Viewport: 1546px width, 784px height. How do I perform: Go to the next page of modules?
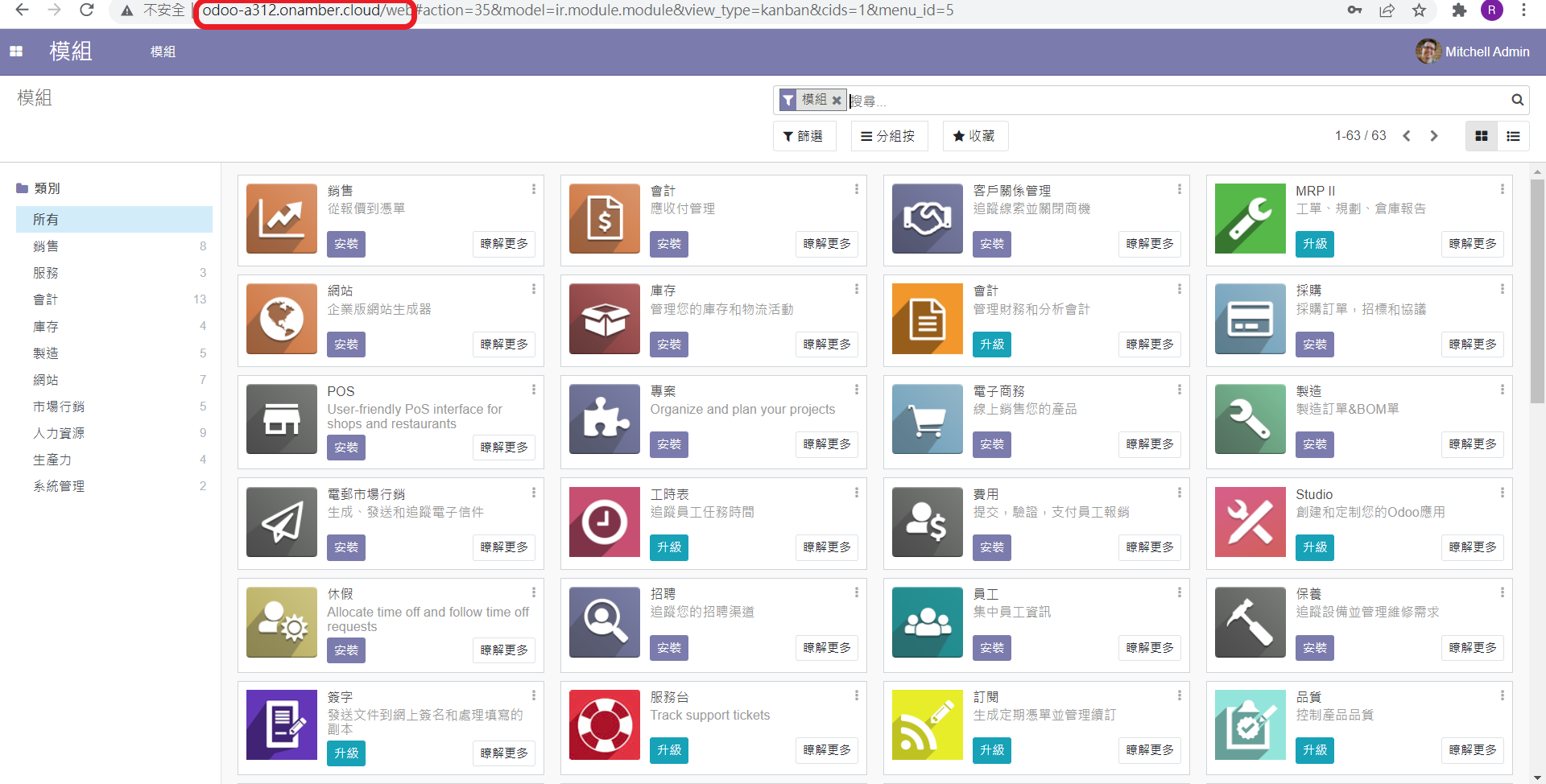pyautogui.click(x=1434, y=136)
